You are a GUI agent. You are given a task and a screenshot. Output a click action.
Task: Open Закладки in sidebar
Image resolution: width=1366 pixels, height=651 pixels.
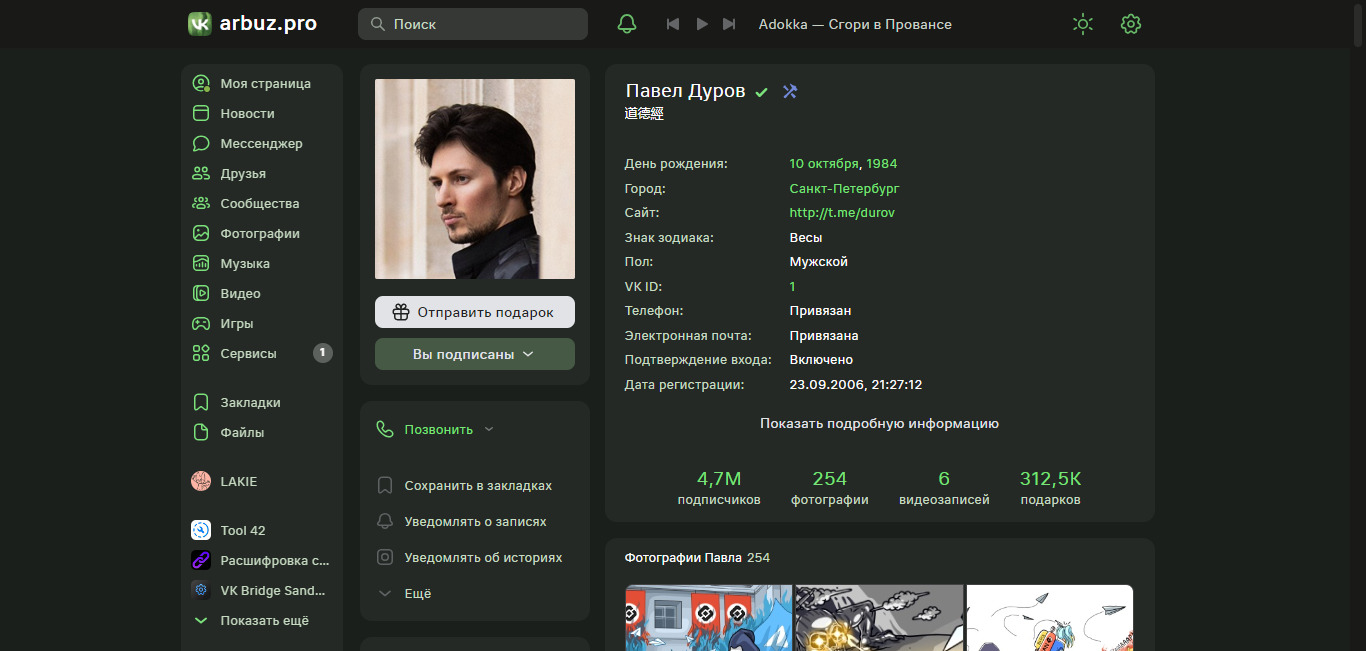[x=262, y=403]
